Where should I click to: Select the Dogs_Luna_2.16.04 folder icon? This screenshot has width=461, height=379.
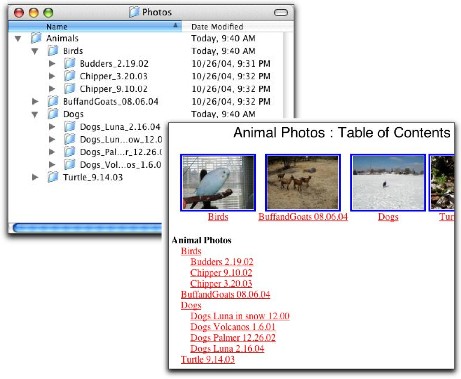69,127
